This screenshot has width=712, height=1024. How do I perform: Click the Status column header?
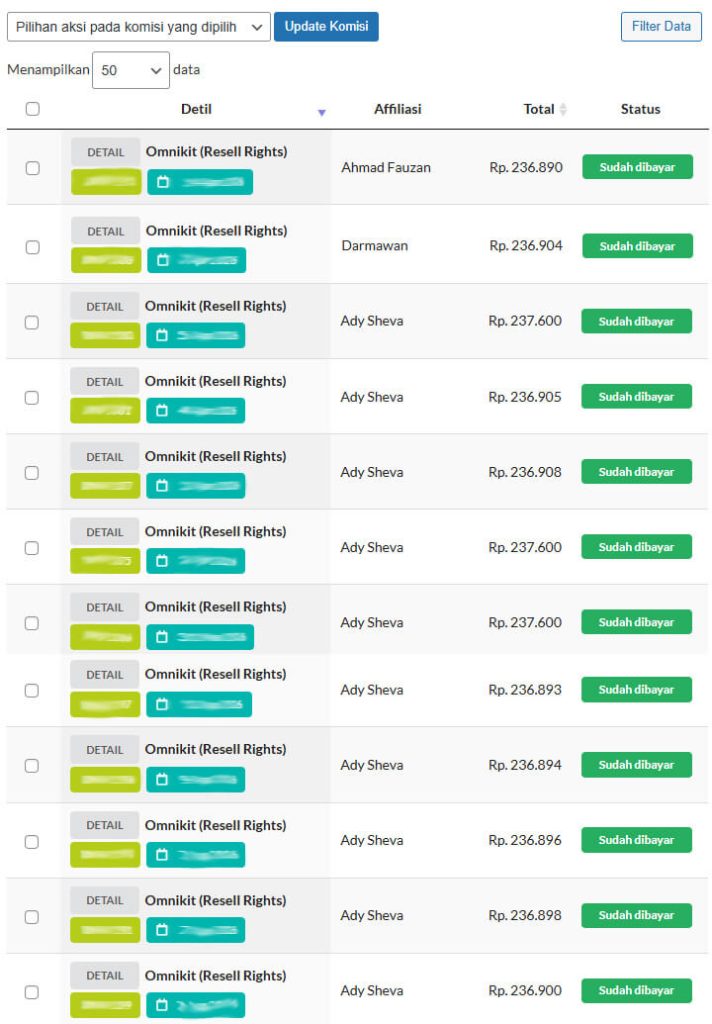[x=640, y=109]
